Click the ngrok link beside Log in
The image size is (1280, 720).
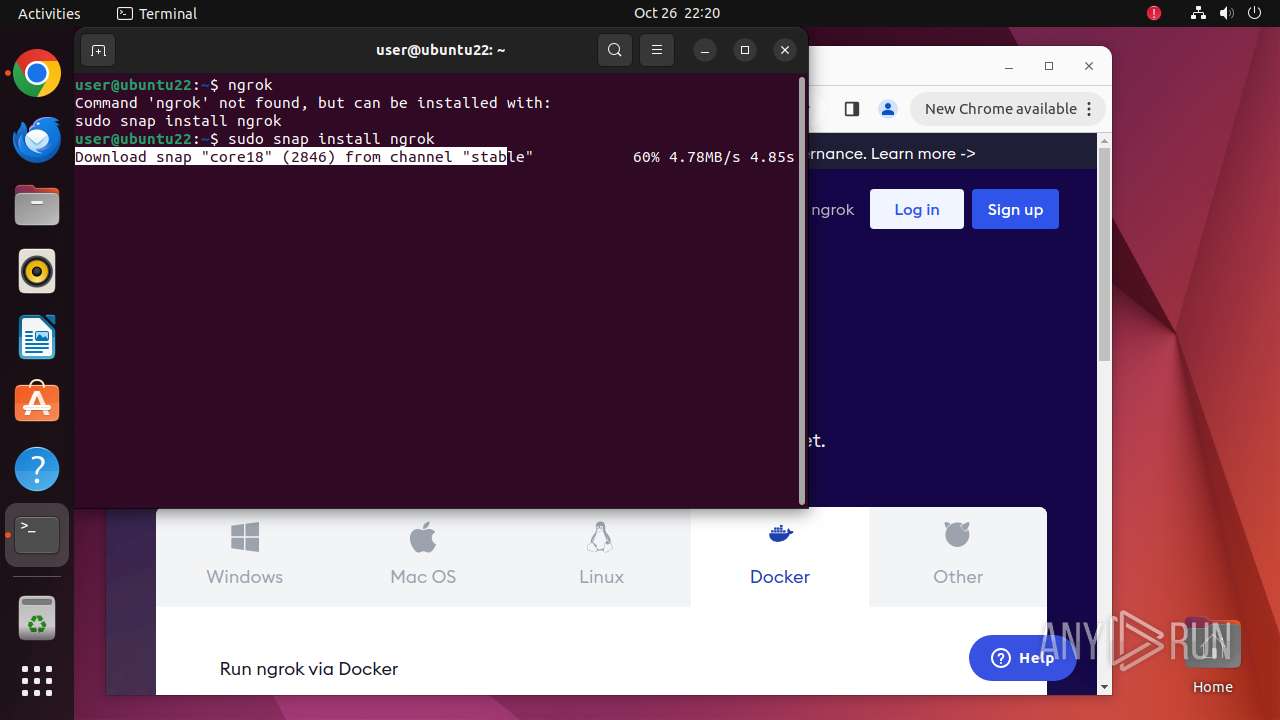832,210
